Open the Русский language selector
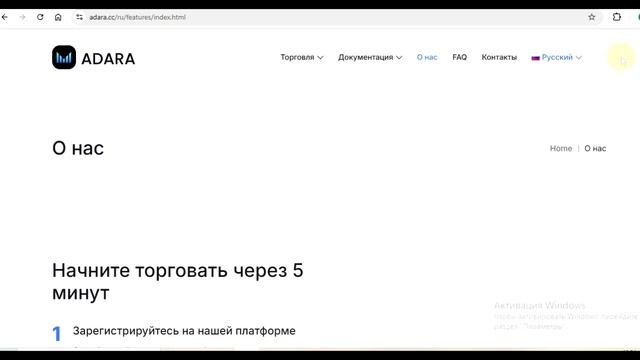 (x=556, y=57)
